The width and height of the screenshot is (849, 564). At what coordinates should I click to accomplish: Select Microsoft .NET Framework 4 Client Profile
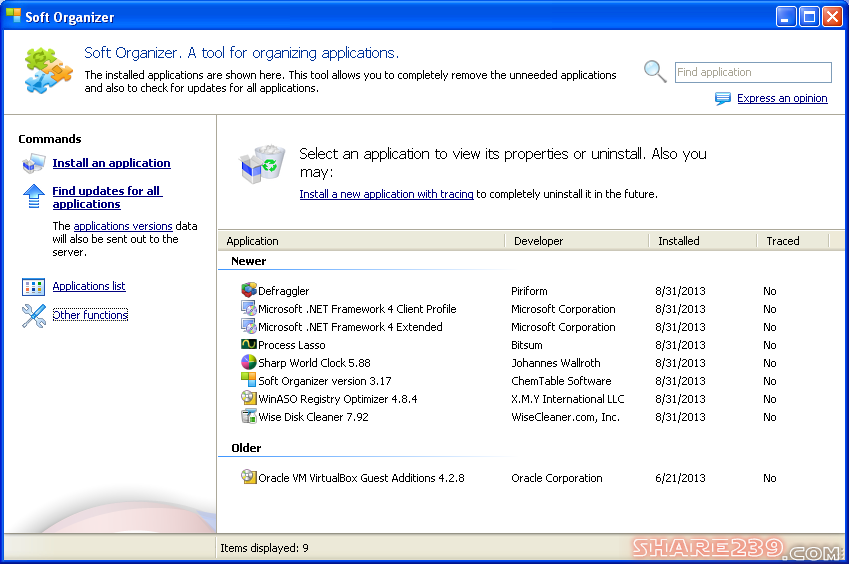(x=357, y=309)
